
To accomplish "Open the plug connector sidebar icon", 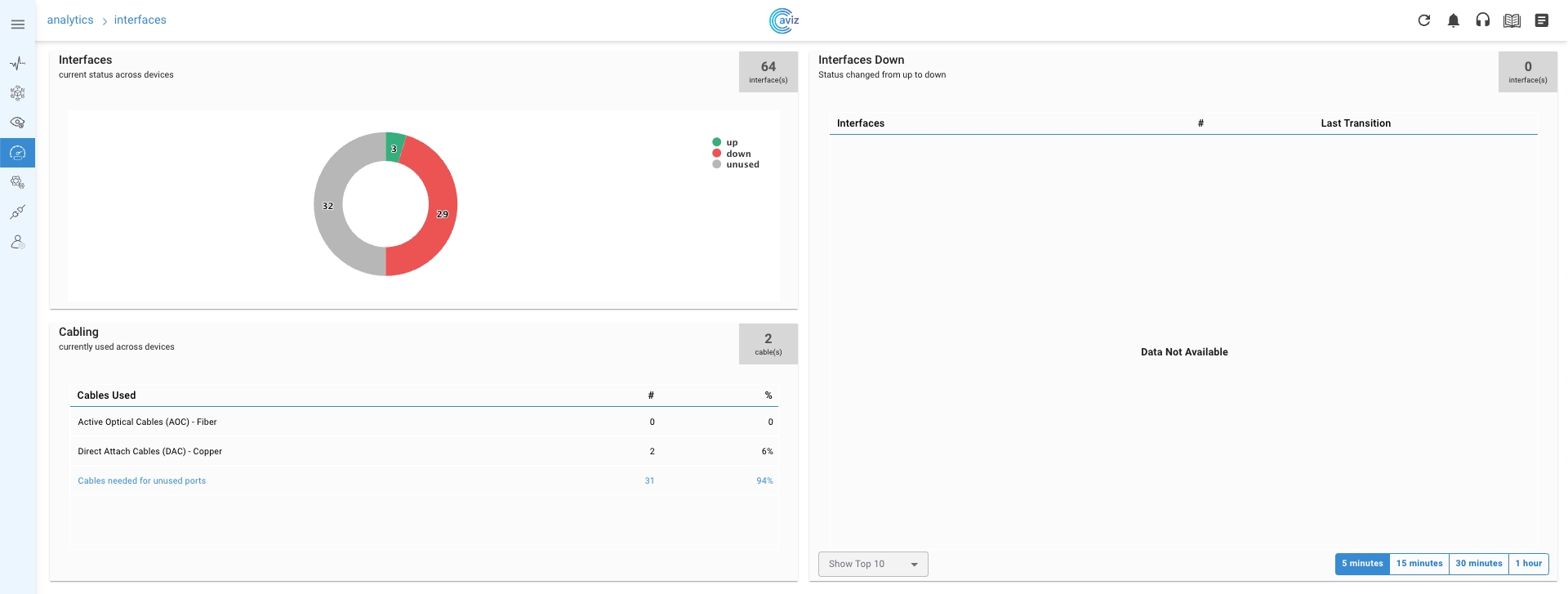I will pyautogui.click(x=17, y=212).
